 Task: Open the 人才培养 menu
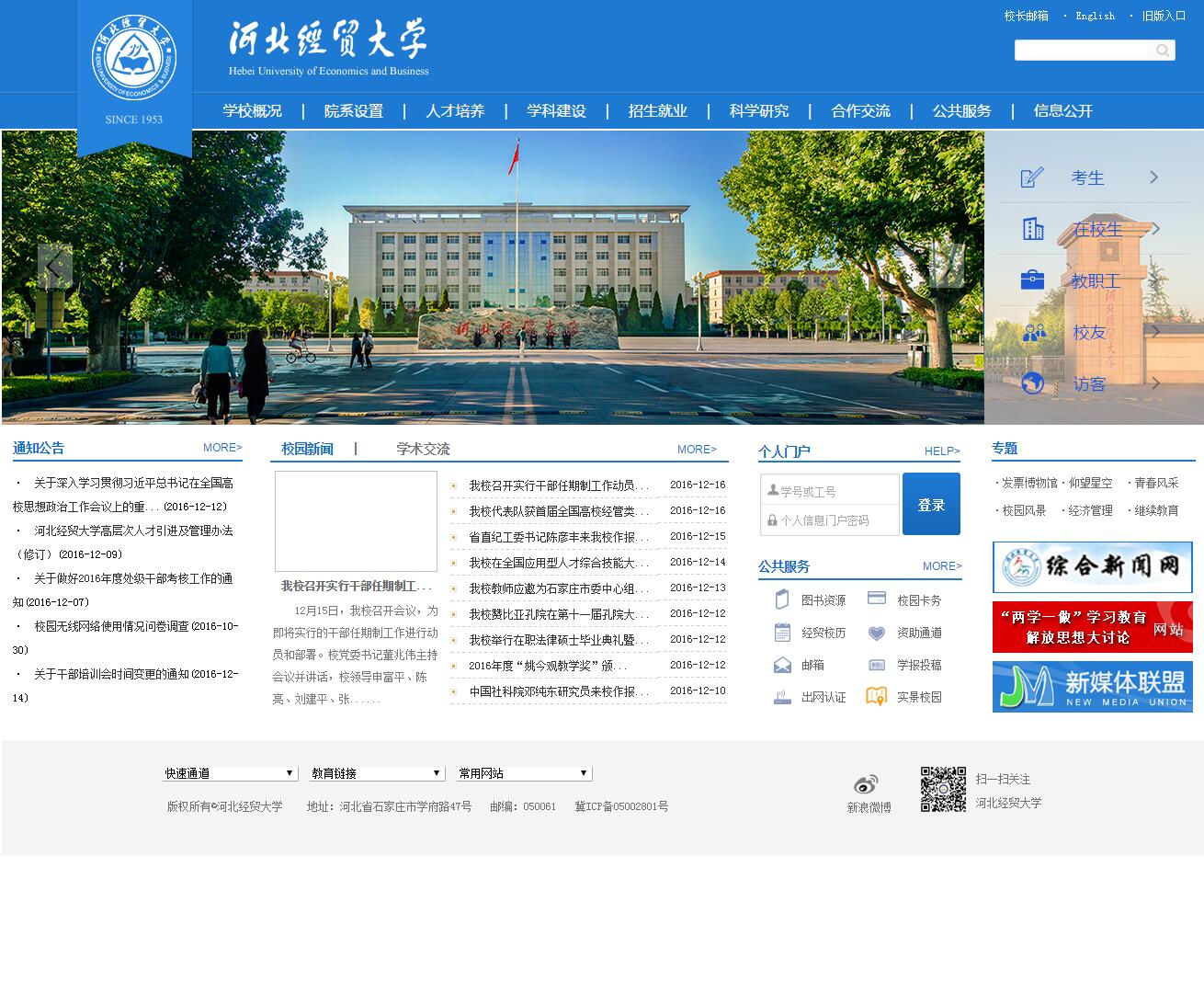point(455,111)
